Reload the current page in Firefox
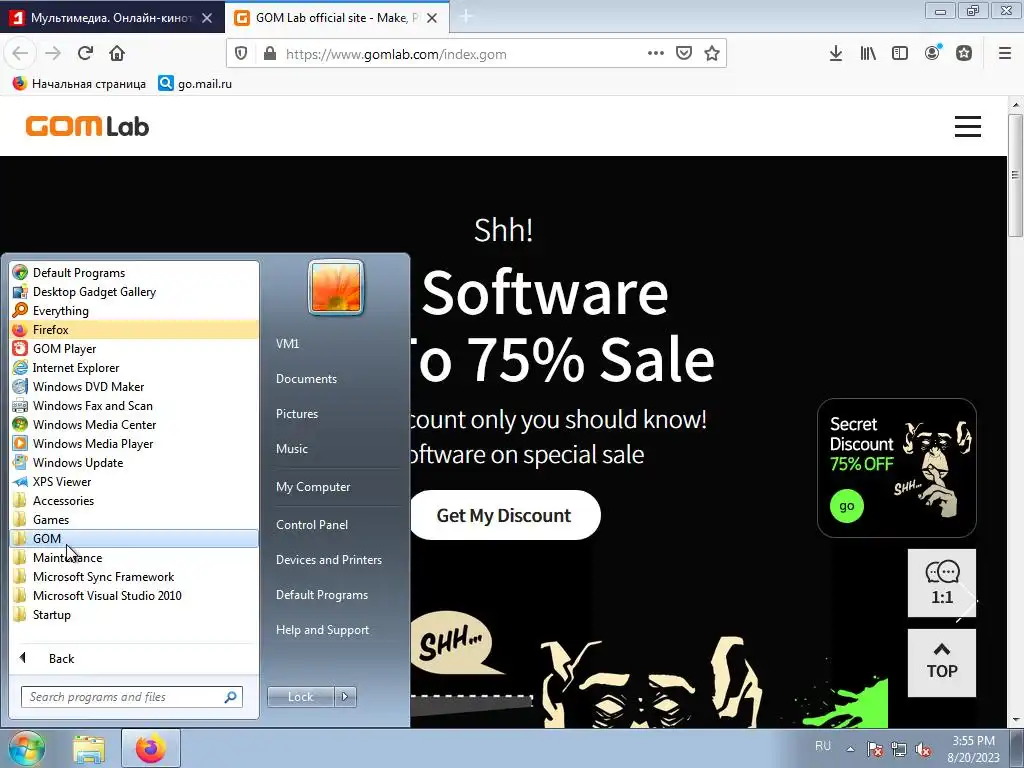The width and height of the screenshot is (1024, 768). pos(85,54)
